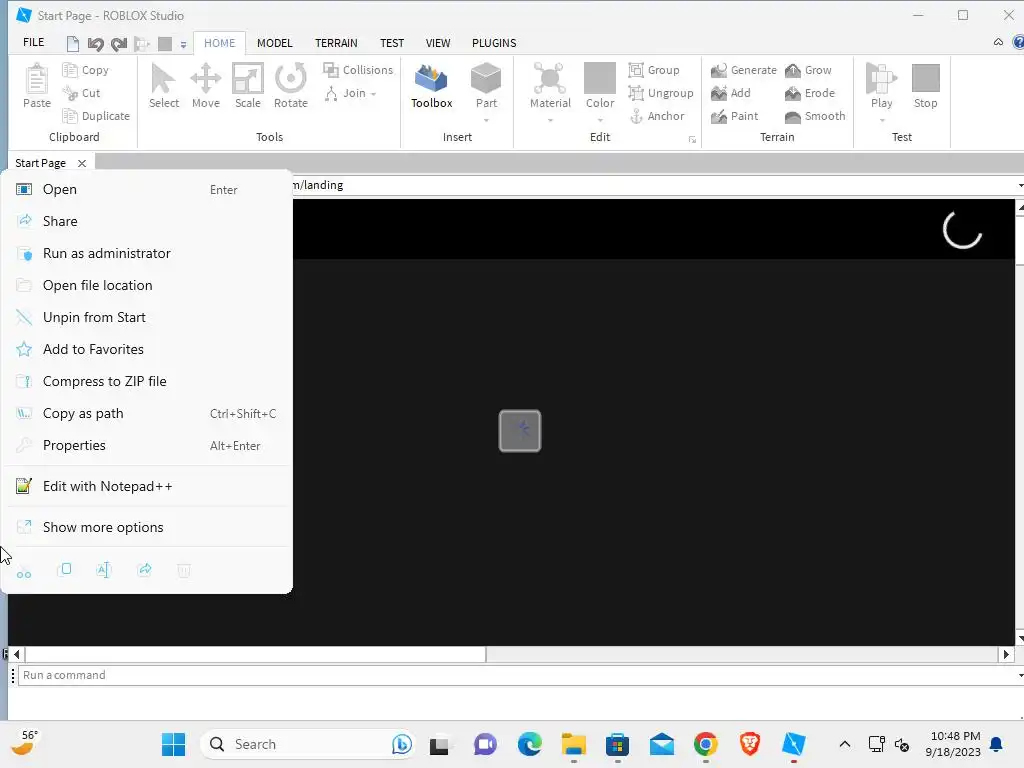Click the Redo arrow in quick access toolbar
1024x768 pixels.
[119, 44]
